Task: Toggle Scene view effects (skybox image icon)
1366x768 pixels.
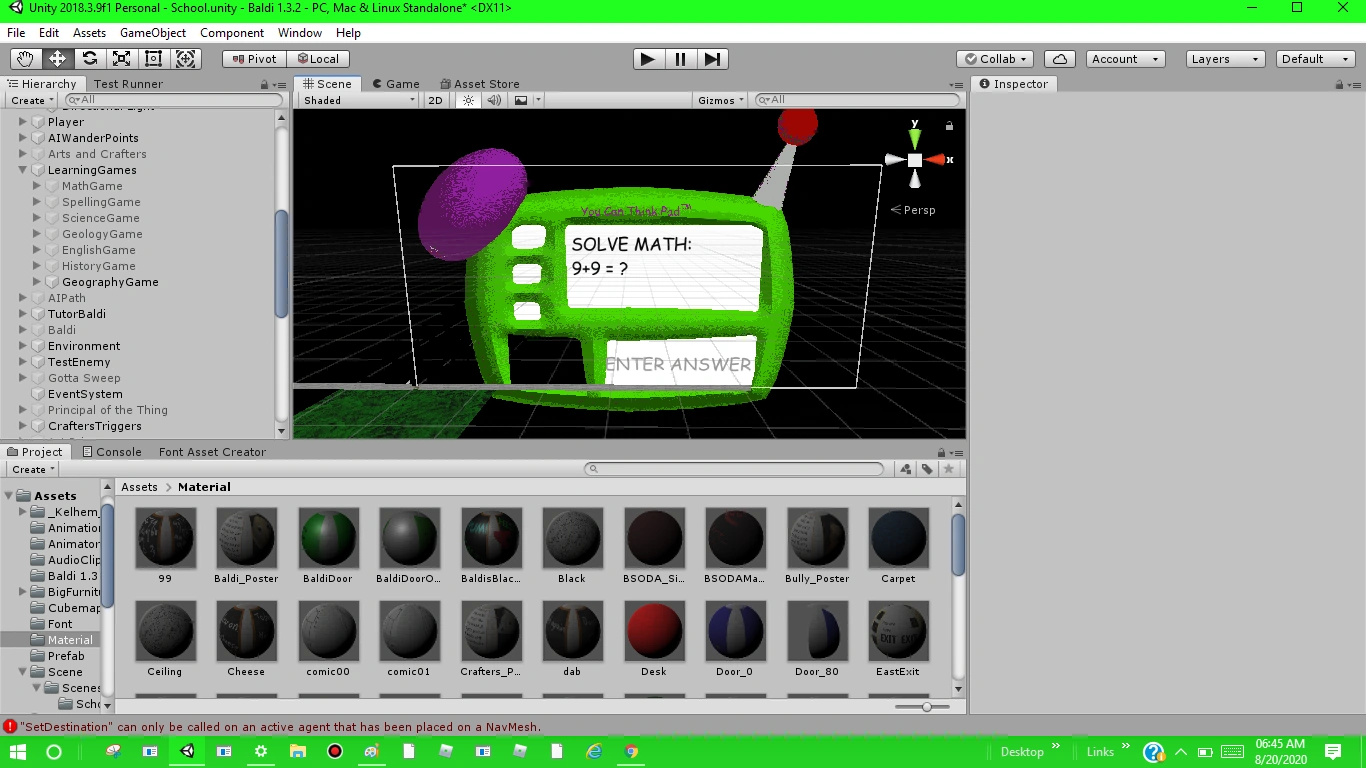Action: (x=521, y=100)
